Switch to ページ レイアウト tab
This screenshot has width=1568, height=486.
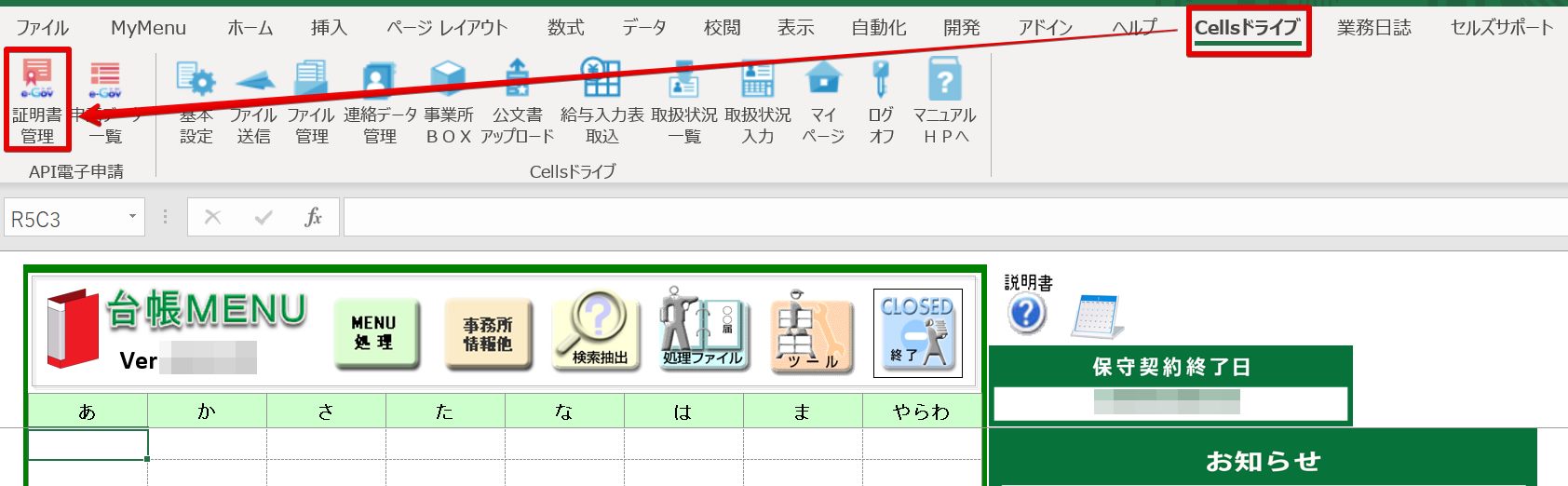click(x=447, y=28)
